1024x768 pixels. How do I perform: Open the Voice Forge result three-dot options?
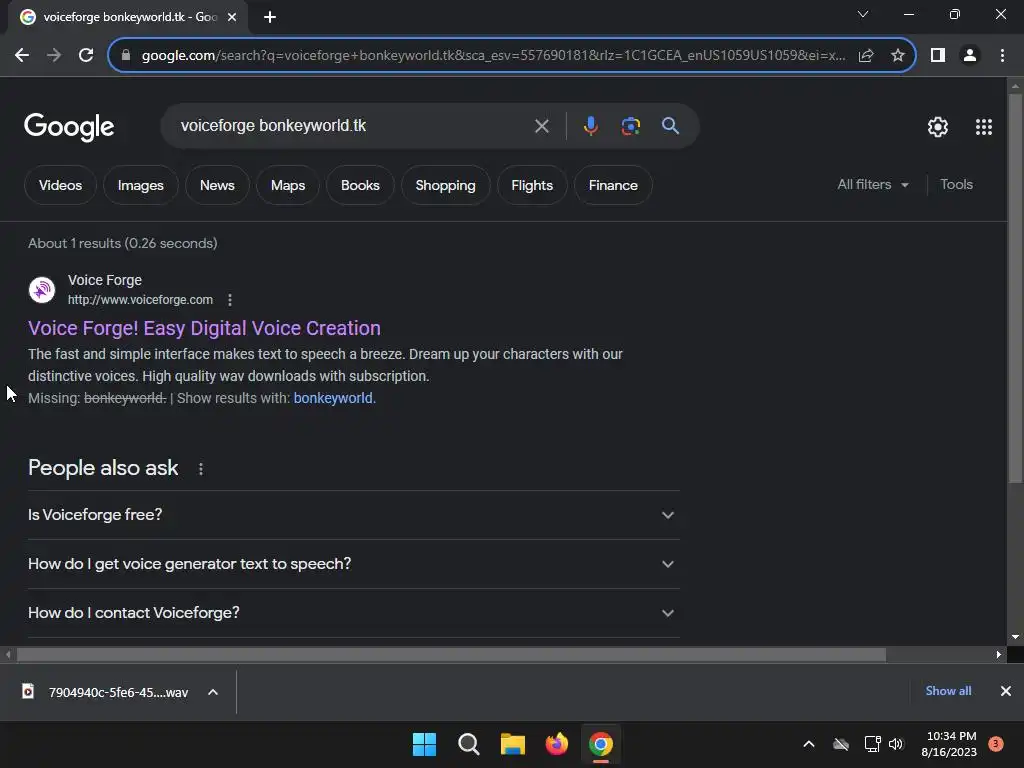coord(229,300)
